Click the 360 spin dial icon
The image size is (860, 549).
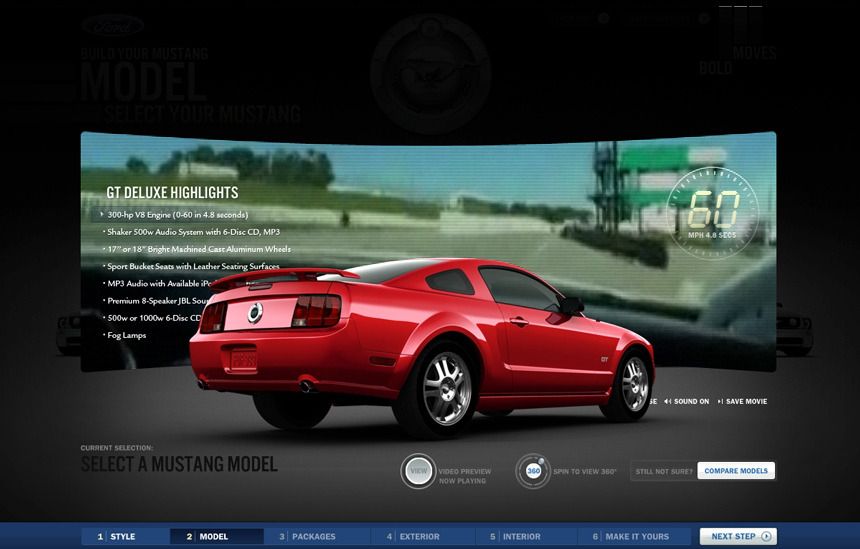(533, 471)
